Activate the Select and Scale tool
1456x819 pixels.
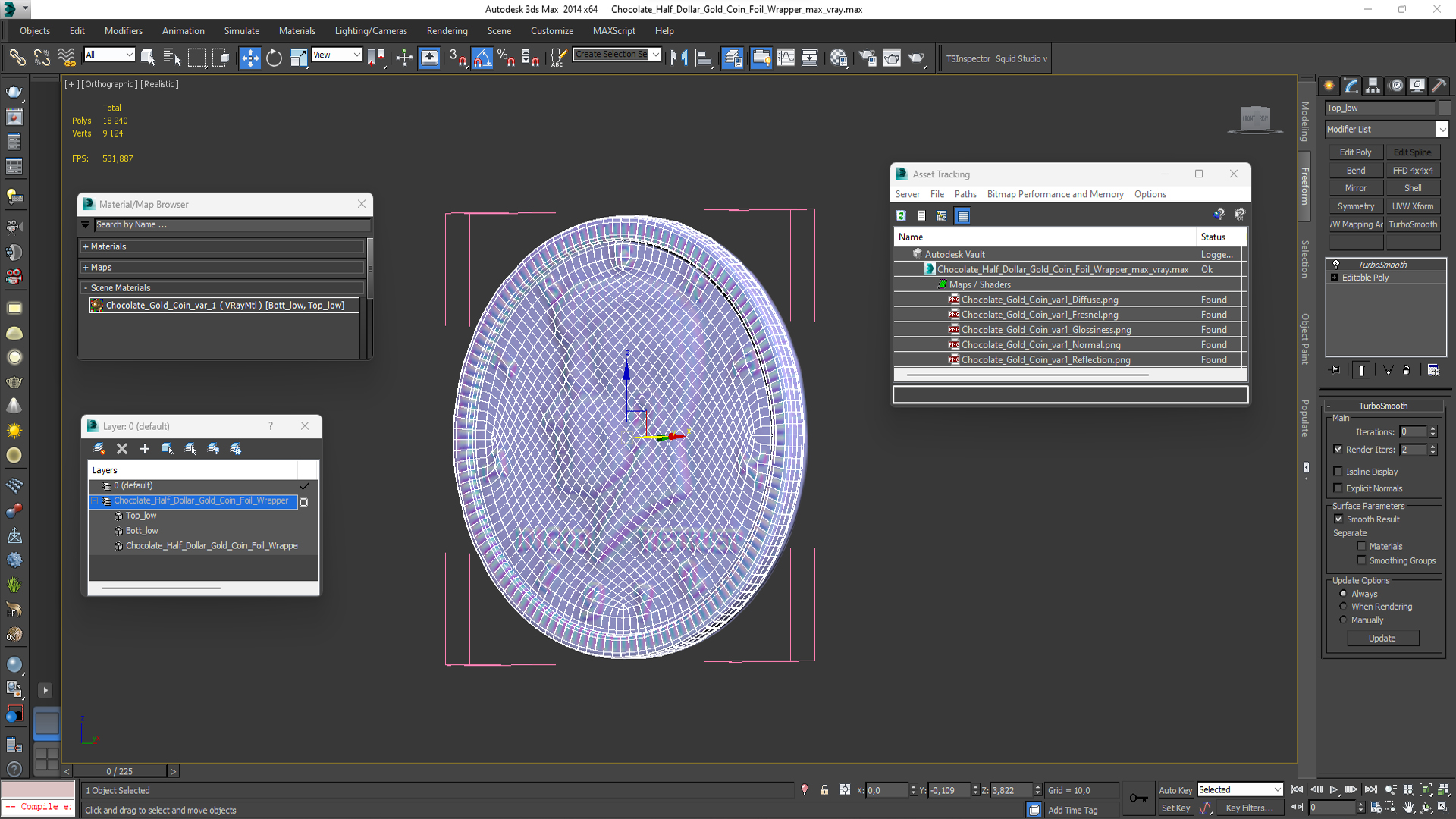pyautogui.click(x=299, y=58)
